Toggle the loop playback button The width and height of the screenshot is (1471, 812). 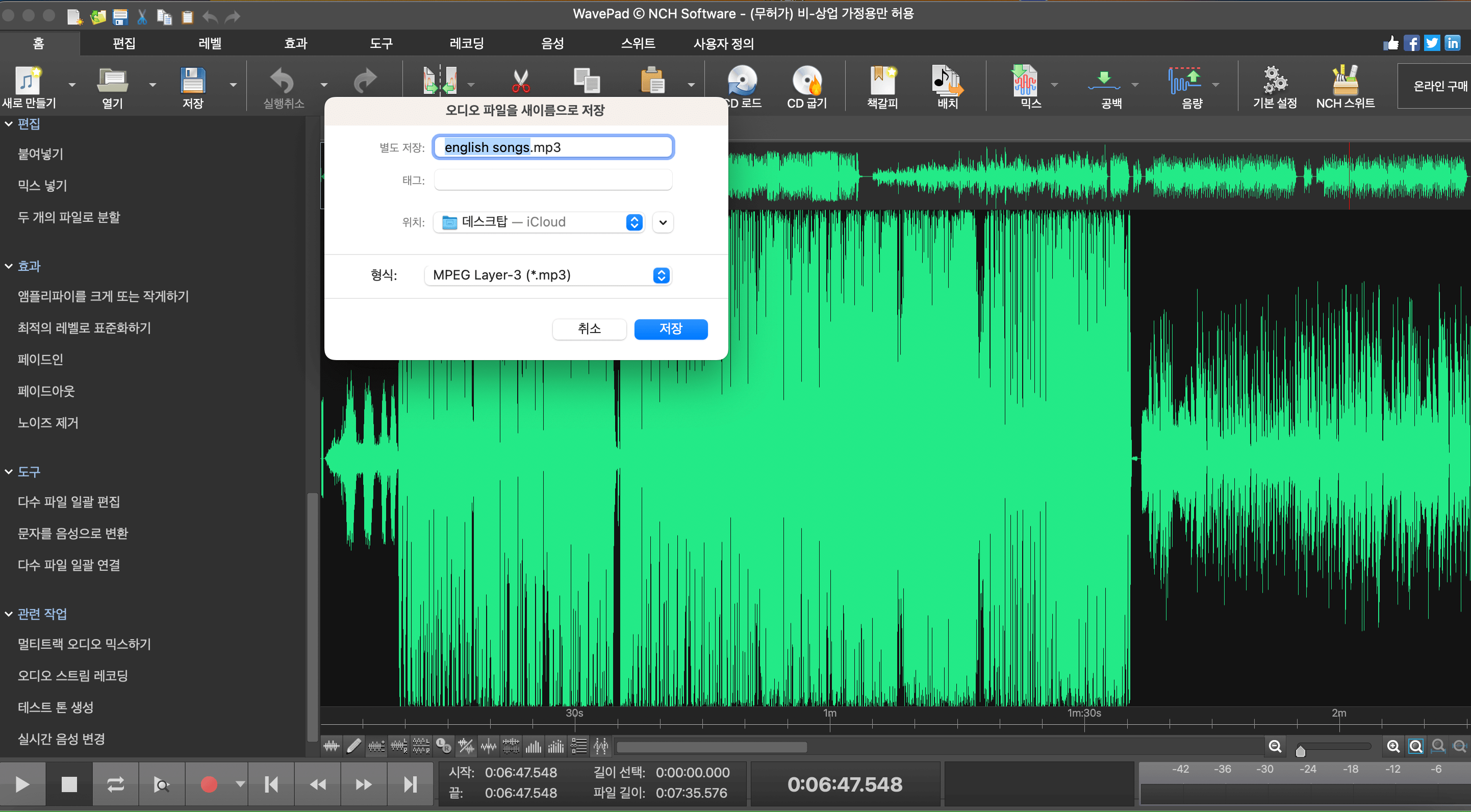(x=115, y=784)
